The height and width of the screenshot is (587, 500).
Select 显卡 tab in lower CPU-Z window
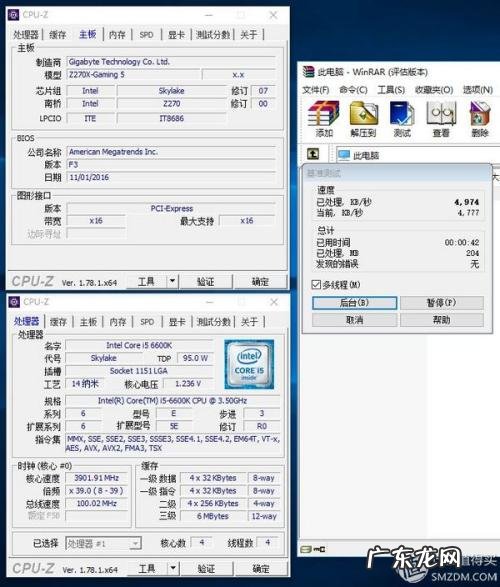point(177,322)
